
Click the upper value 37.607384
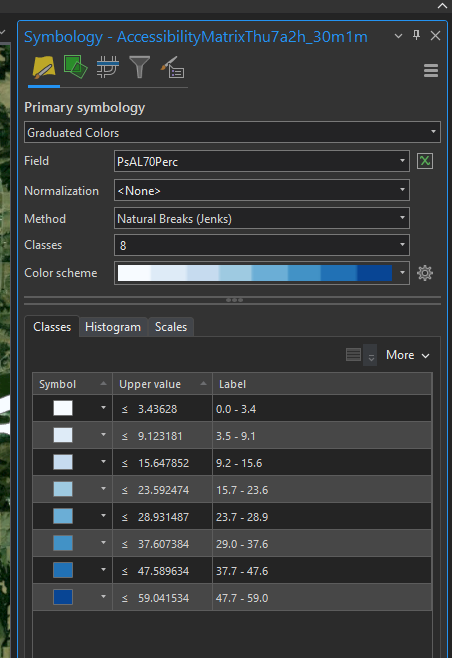click(163, 544)
